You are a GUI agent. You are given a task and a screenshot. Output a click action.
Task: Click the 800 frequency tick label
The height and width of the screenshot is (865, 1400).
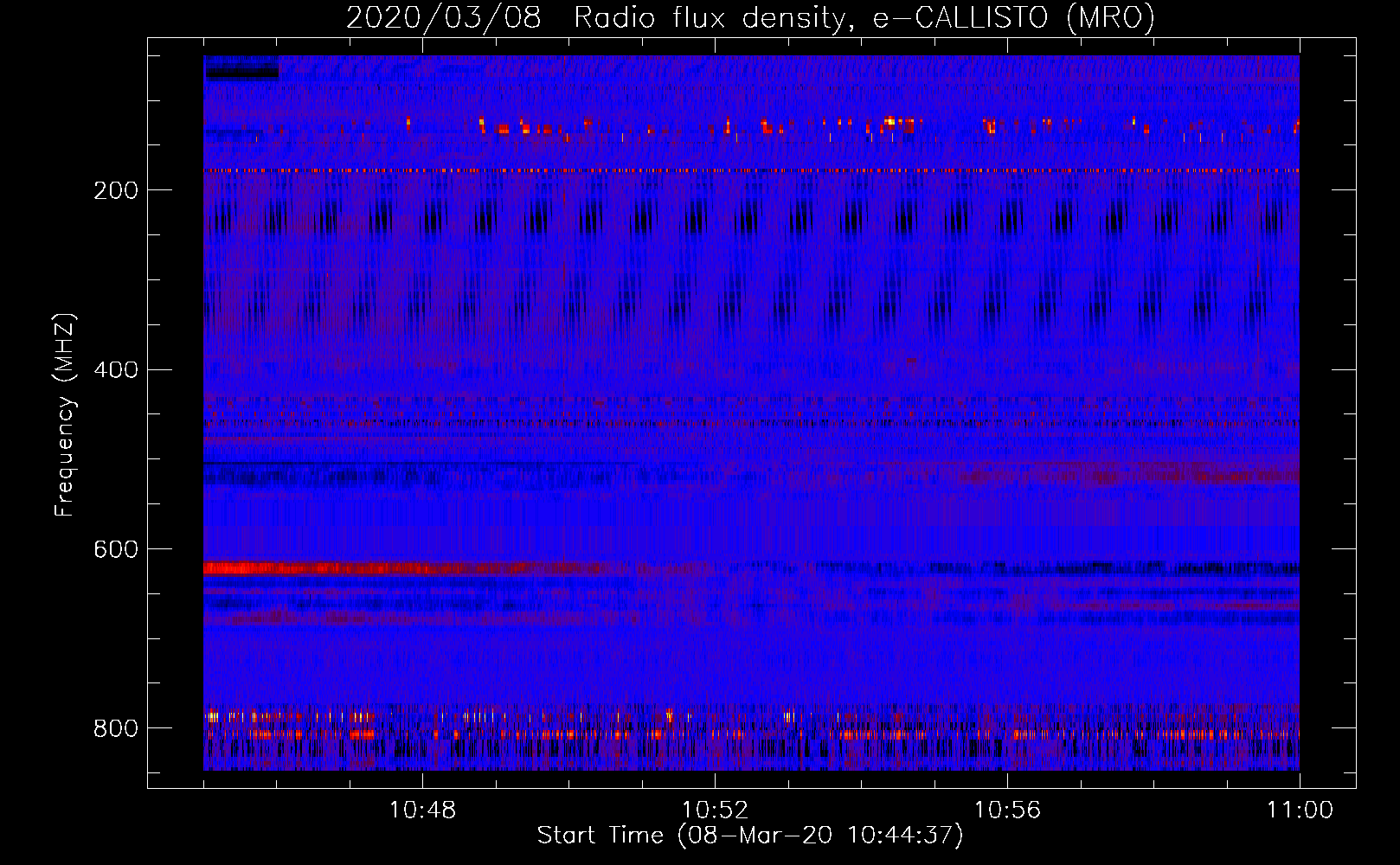coord(116,729)
